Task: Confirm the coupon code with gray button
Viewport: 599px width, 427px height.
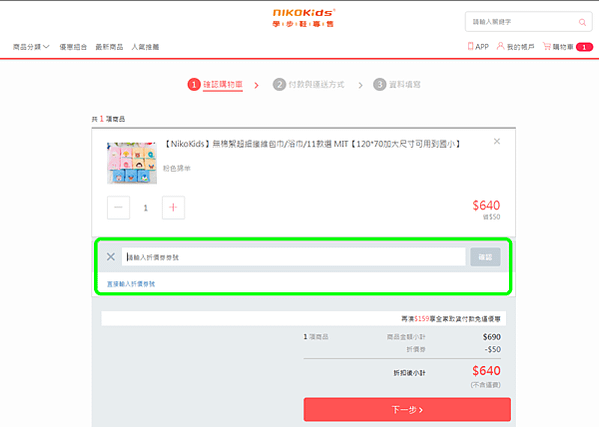Action: [485, 257]
